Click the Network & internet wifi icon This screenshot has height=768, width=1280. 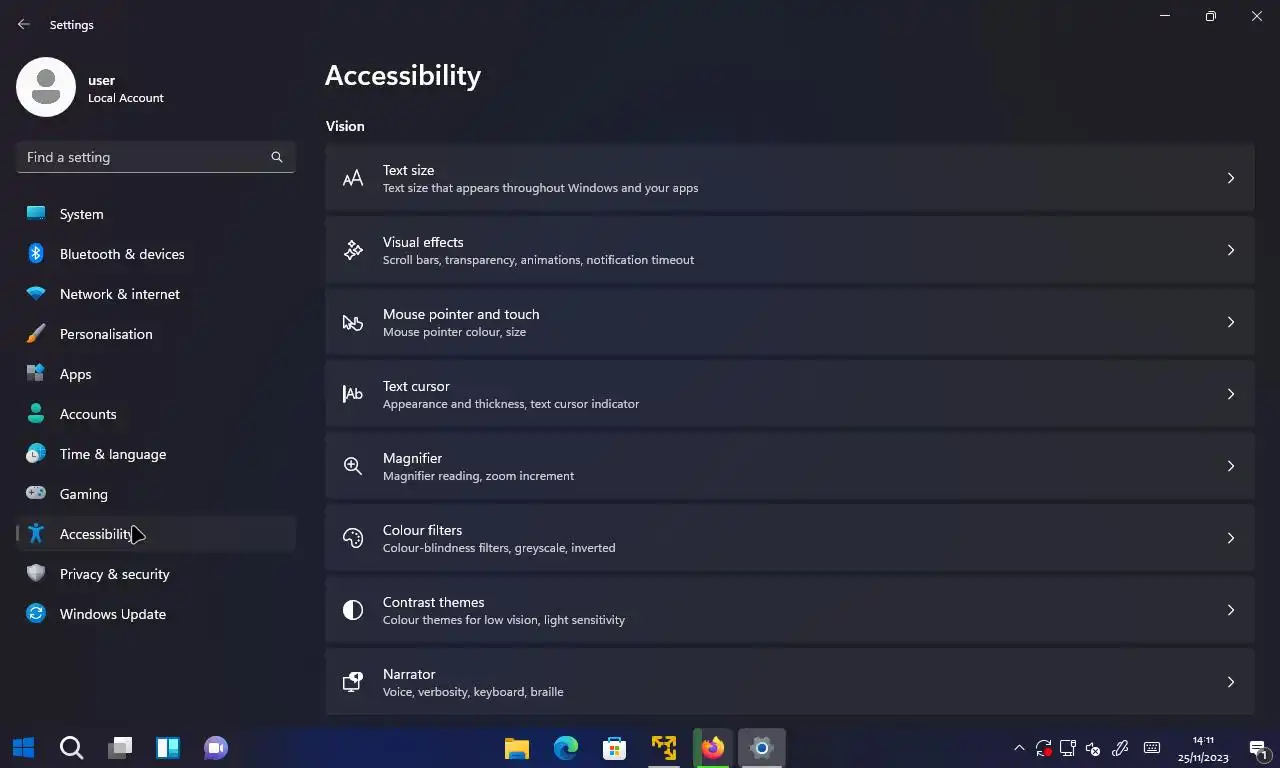click(x=36, y=294)
